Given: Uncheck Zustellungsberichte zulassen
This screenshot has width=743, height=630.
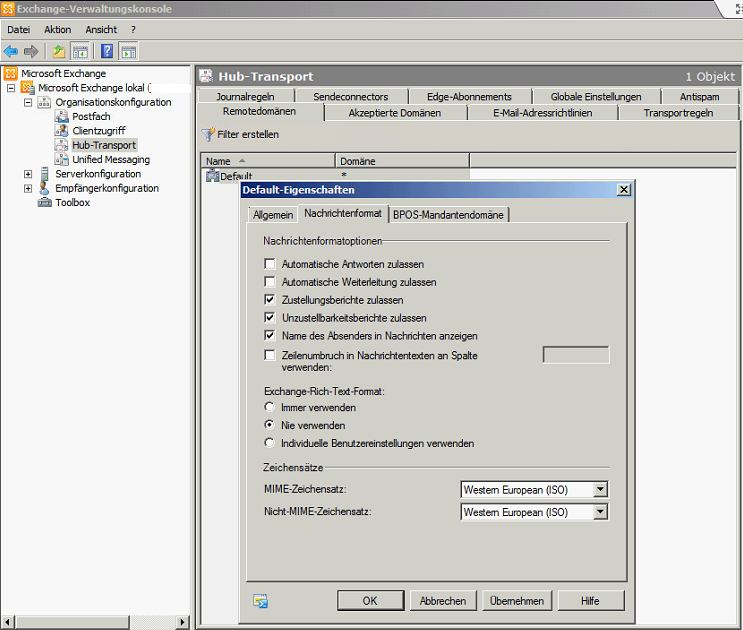Looking at the screenshot, I should [x=270, y=300].
